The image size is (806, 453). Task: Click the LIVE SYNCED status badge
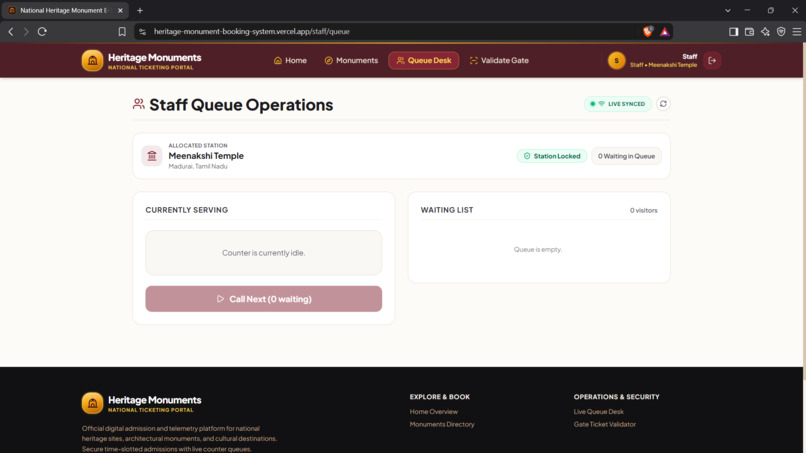(618, 104)
